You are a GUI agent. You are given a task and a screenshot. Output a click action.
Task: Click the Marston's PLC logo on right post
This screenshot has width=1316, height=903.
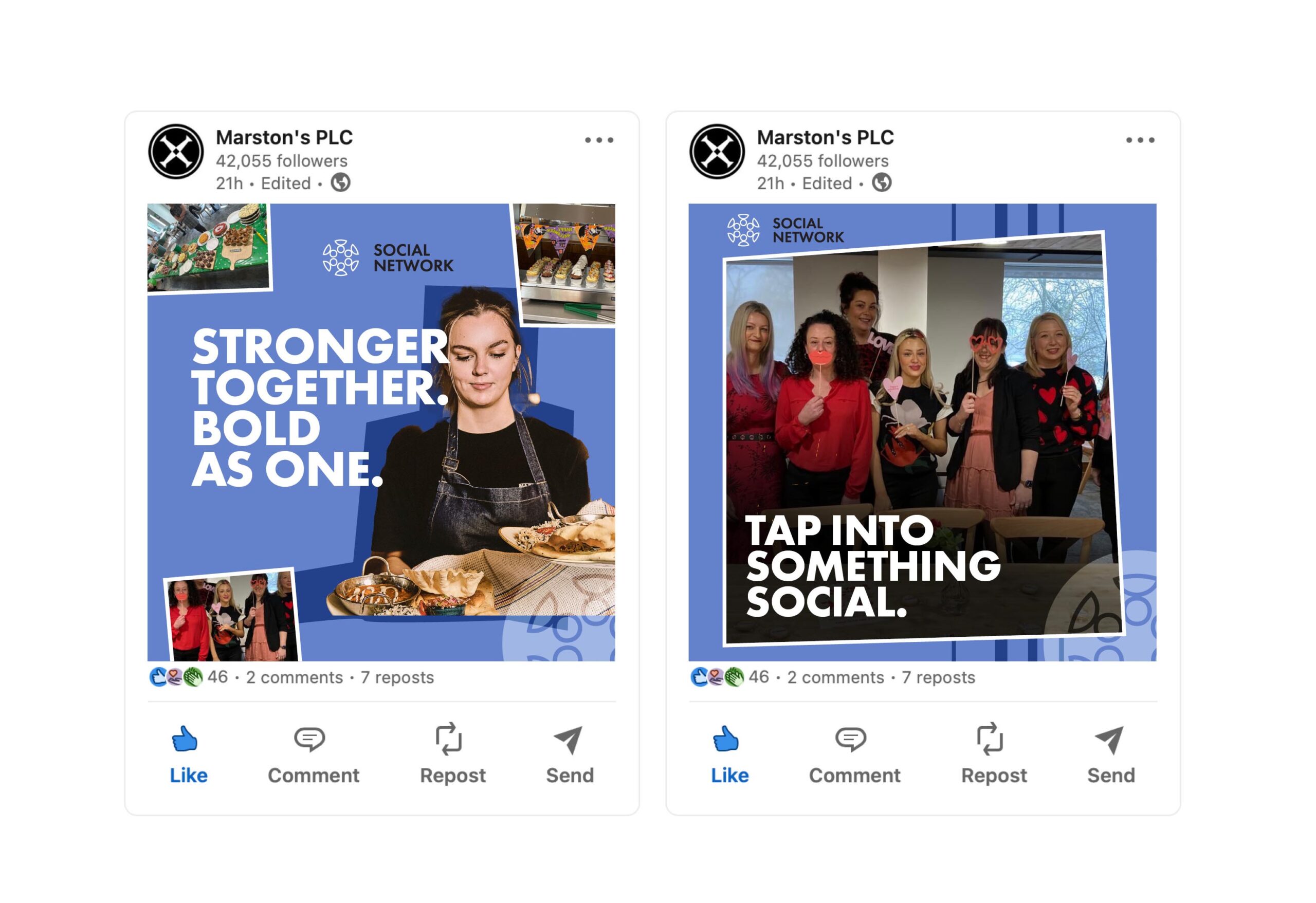(x=717, y=152)
